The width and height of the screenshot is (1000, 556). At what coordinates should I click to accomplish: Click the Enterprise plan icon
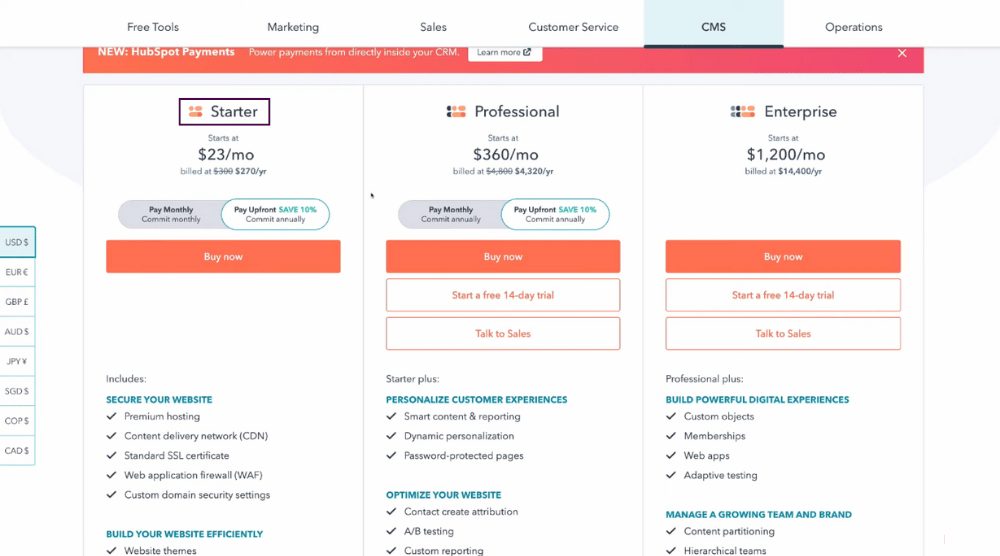click(x=742, y=112)
